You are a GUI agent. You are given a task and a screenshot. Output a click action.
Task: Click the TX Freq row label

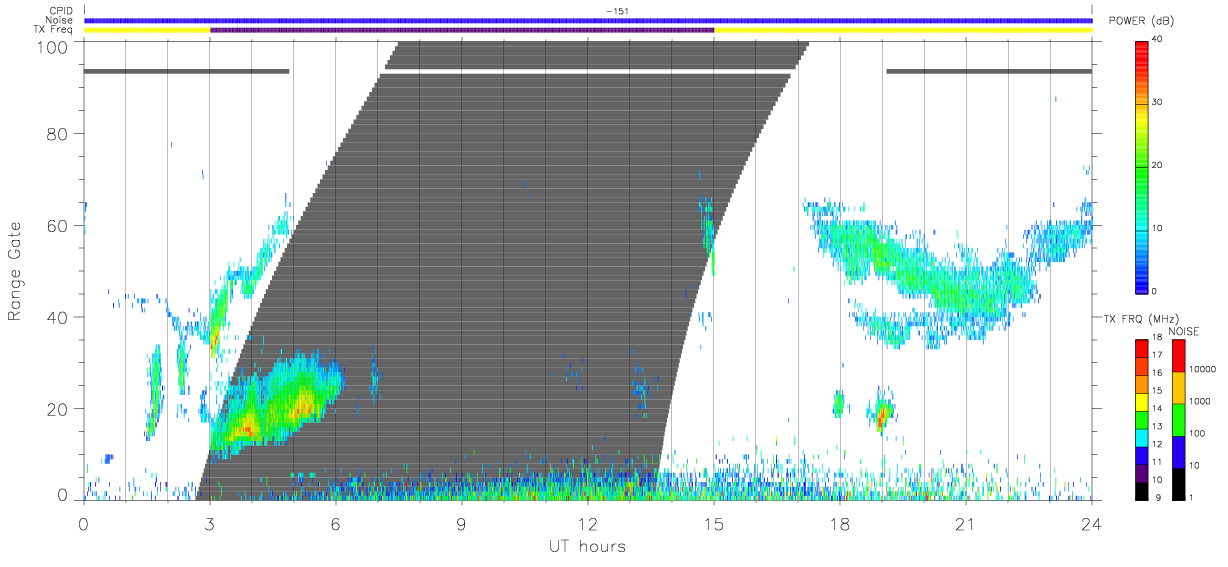coord(54,30)
